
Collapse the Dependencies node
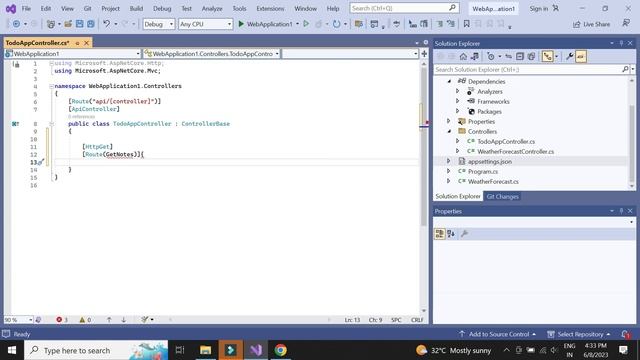click(449, 81)
